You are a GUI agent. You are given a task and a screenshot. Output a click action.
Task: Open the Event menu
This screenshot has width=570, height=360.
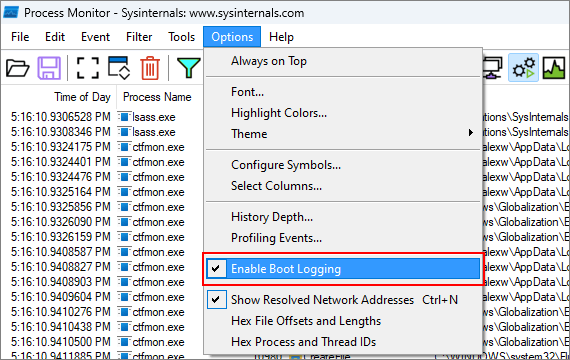pos(95,37)
